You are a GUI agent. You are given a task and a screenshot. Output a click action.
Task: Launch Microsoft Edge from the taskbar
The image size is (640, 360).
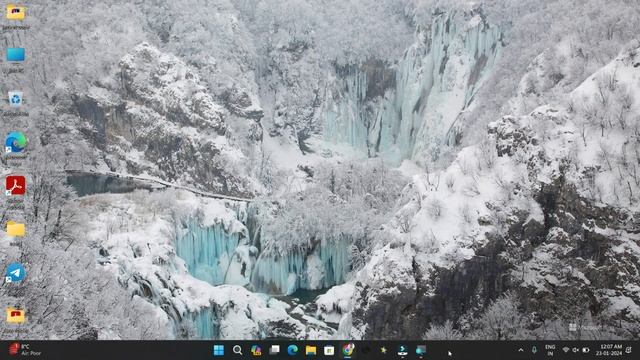[x=292, y=350]
